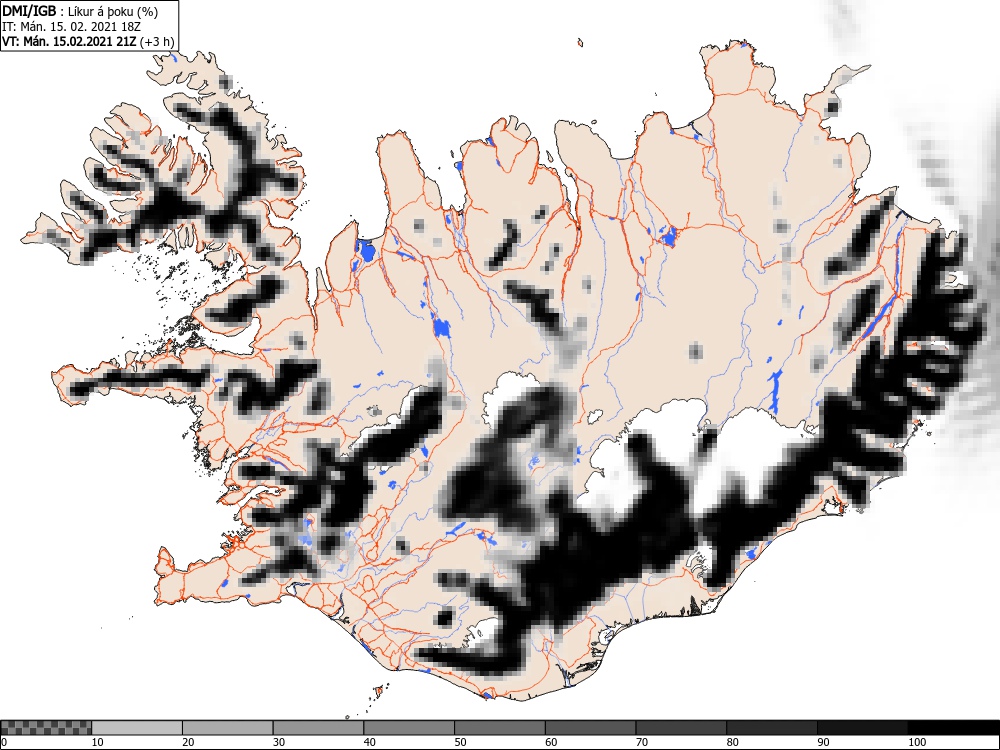Viewport: 1000px width, 750px height.
Task: Click the "10" legend scale label
Action: pos(98,742)
